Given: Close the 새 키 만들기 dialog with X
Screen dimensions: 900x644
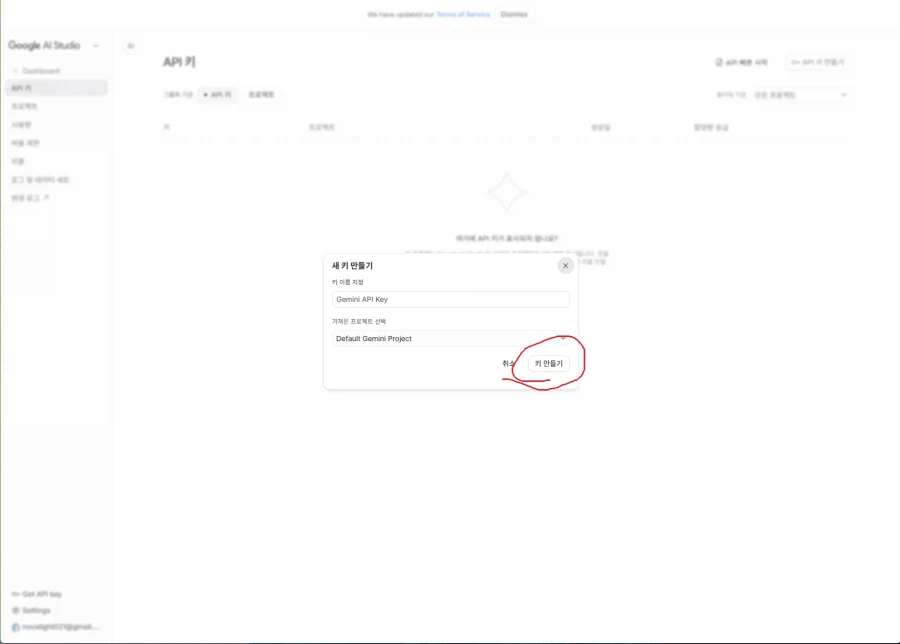Looking at the screenshot, I should (x=565, y=265).
